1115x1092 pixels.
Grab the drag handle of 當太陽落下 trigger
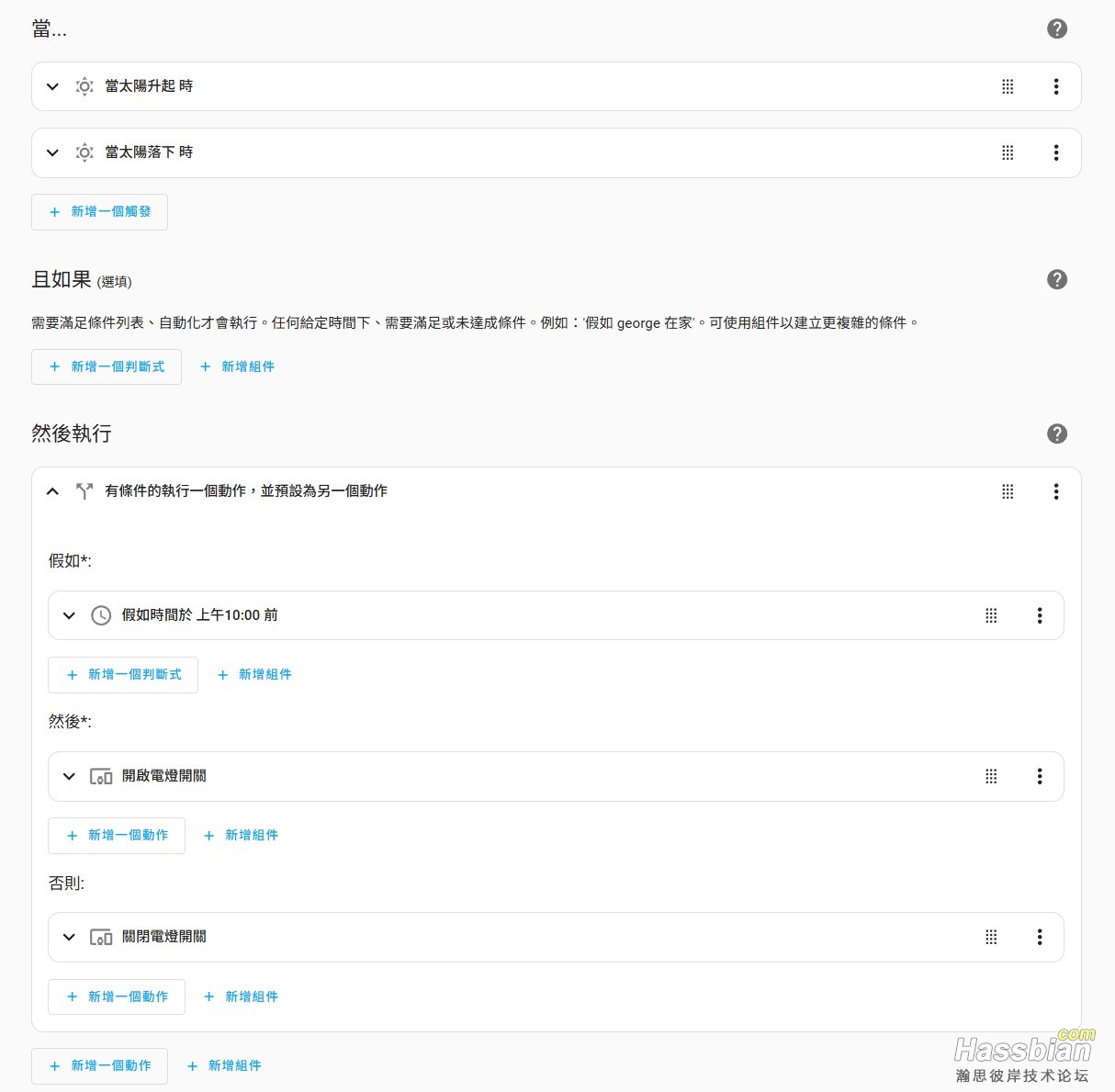pos(1008,152)
